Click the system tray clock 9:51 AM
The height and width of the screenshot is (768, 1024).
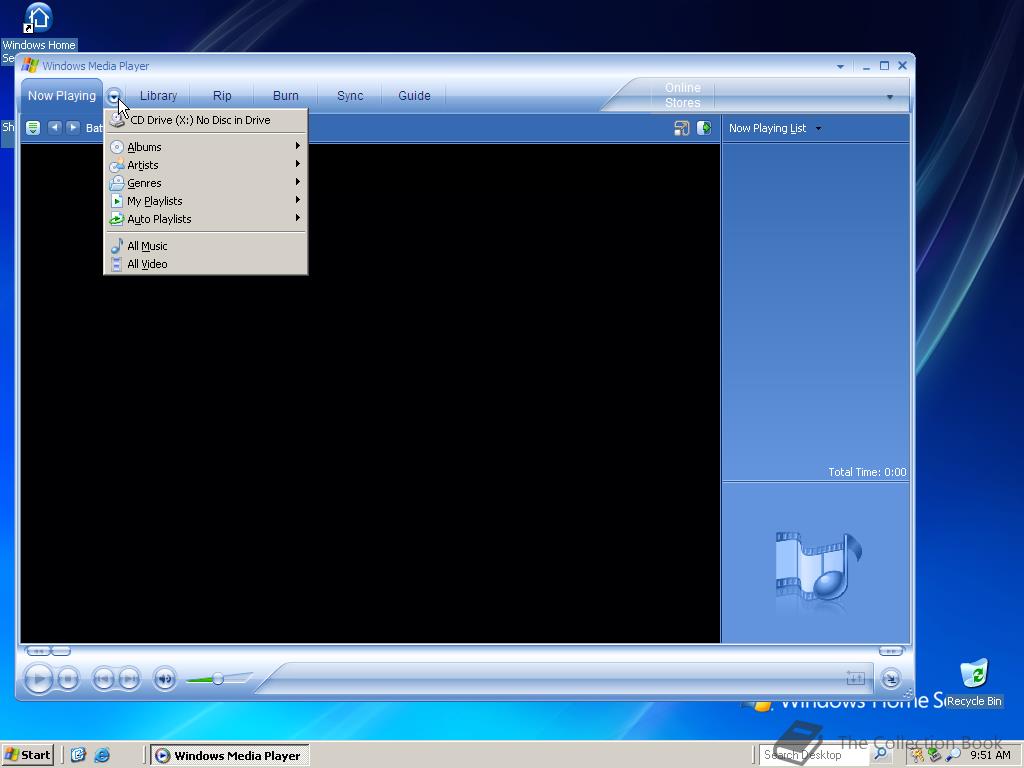coord(990,755)
